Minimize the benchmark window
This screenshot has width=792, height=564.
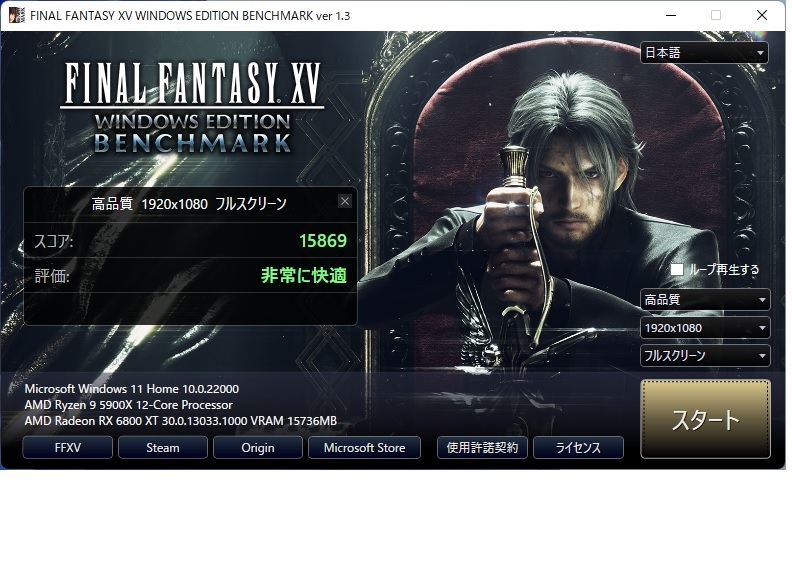671,15
